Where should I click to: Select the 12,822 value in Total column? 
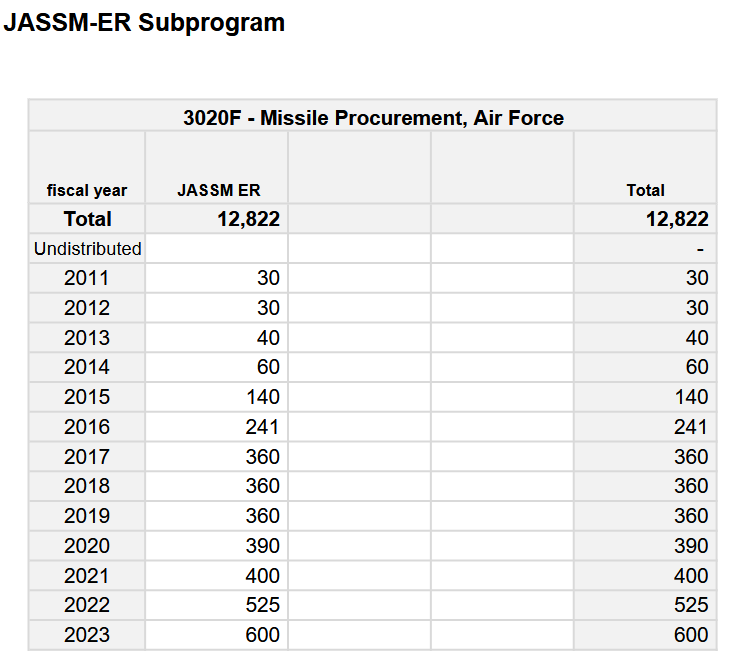(x=677, y=219)
